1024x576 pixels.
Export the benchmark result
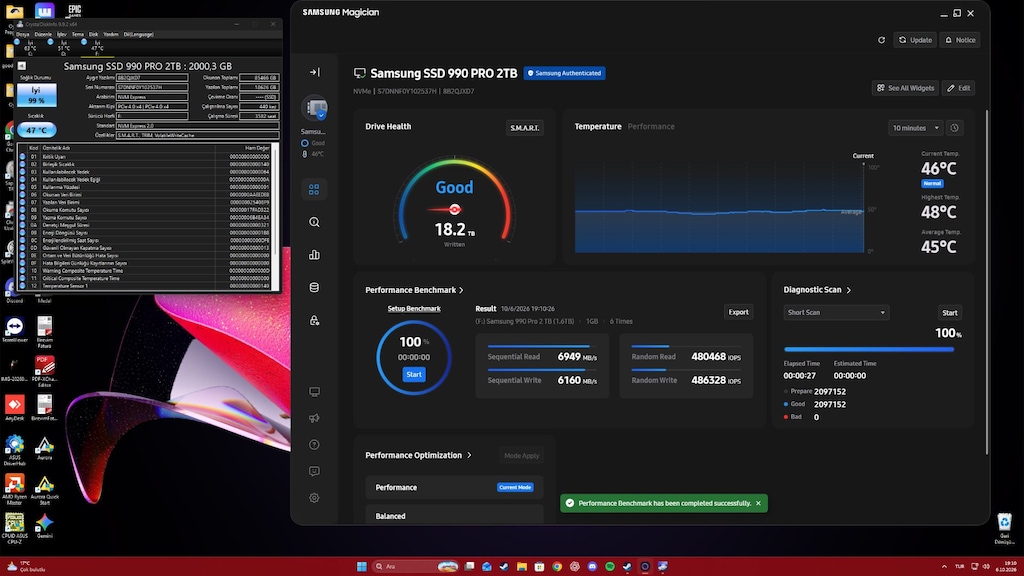739,312
